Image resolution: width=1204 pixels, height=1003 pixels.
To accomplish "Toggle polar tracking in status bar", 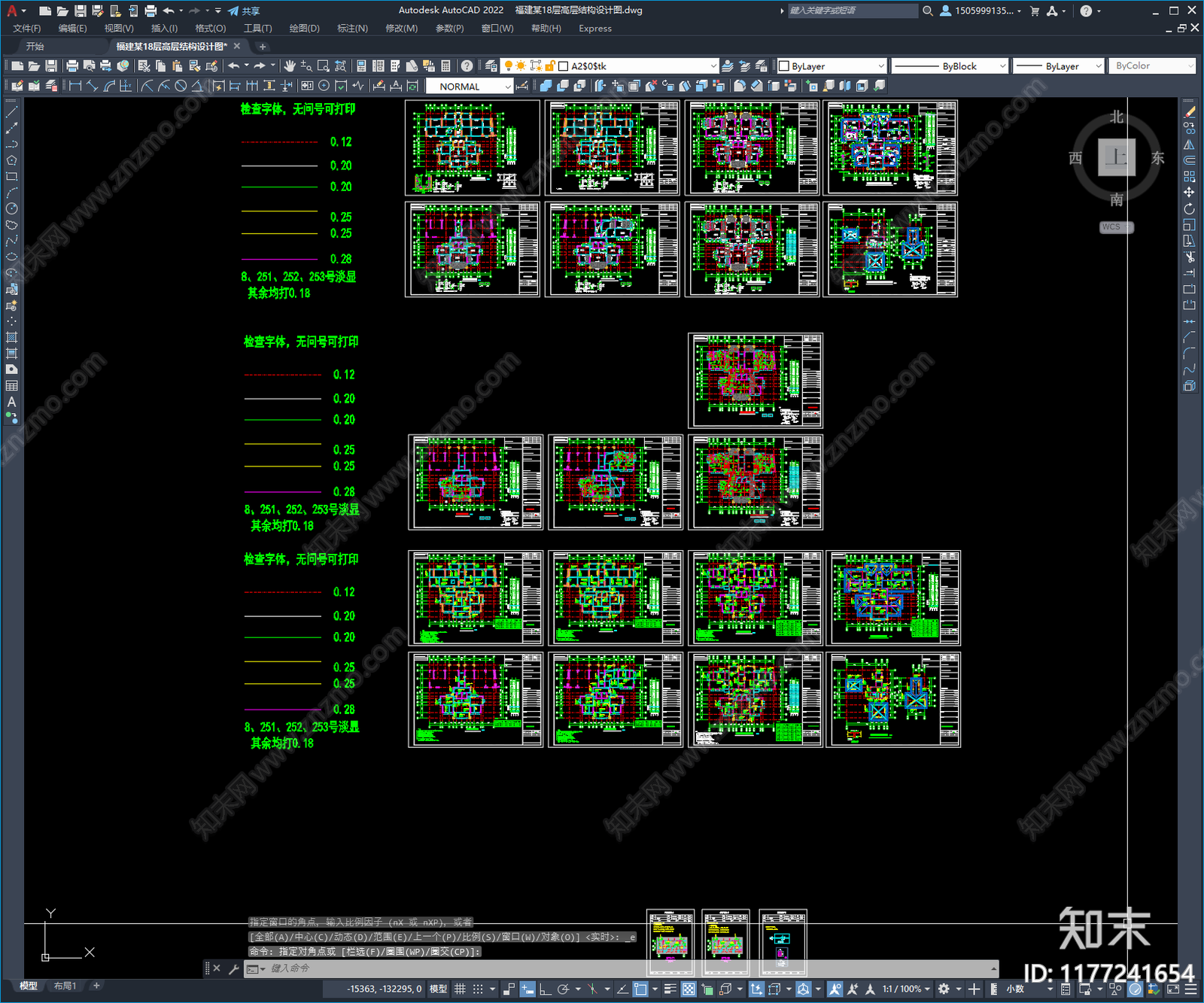I will 563,989.
